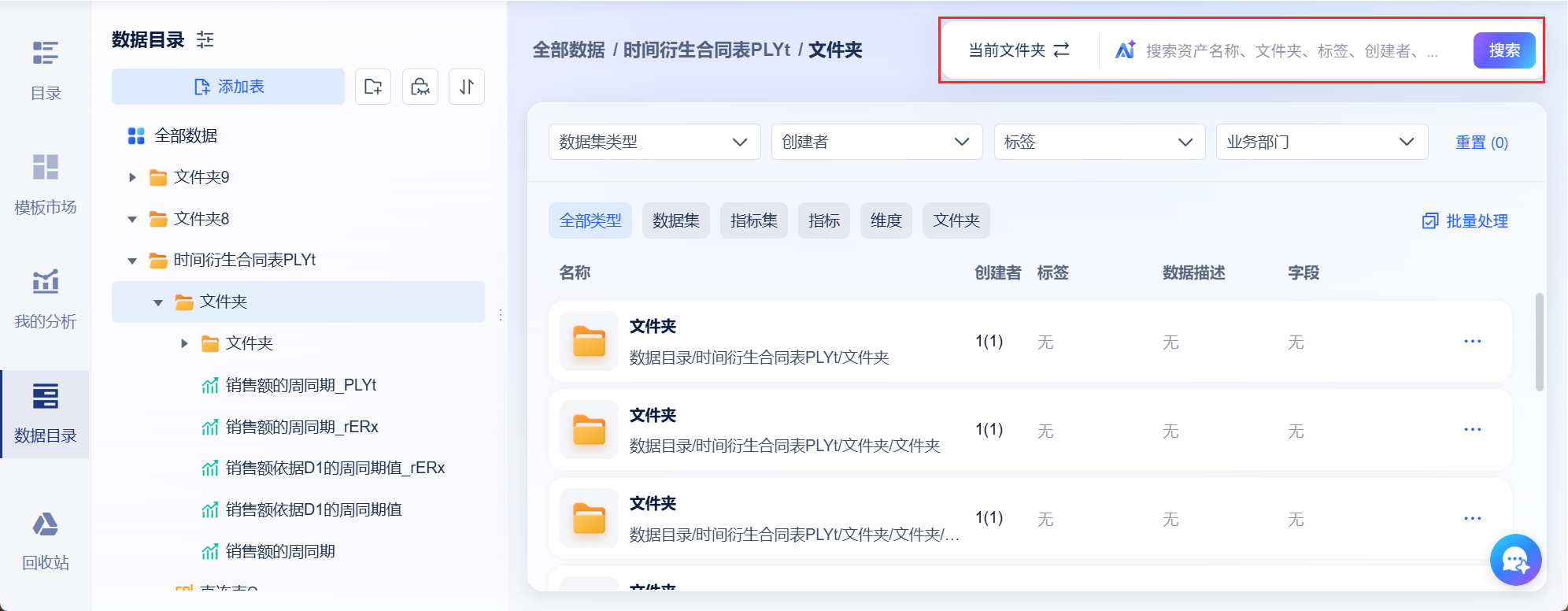
Task: Click the 文件夹9 folder label
Action: pyautogui.click(x=202, y=177)
